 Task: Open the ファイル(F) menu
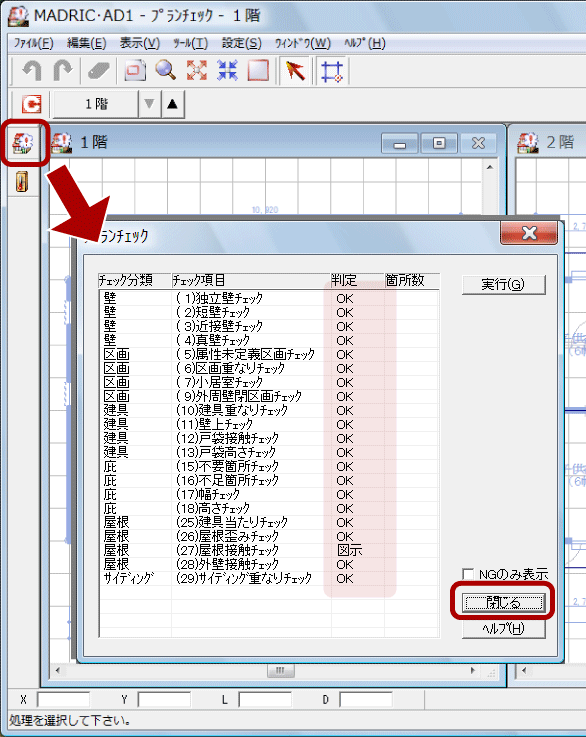point(33,43)
